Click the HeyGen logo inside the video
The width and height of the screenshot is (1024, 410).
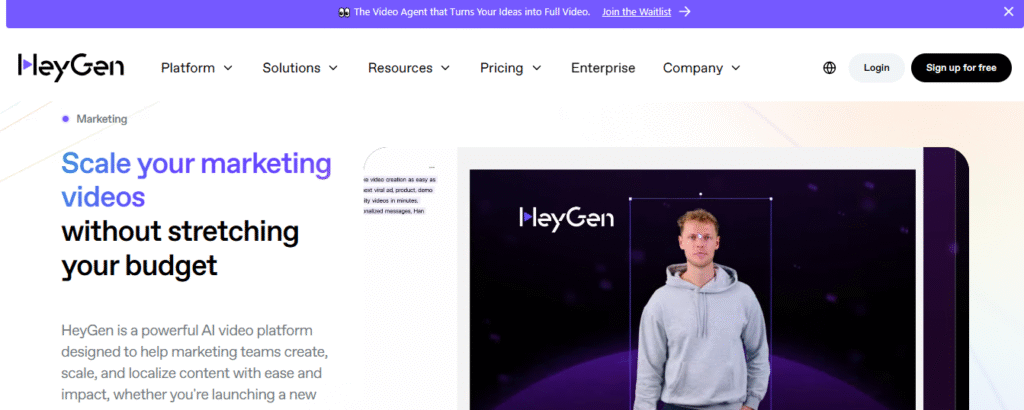tap(566, 219)
